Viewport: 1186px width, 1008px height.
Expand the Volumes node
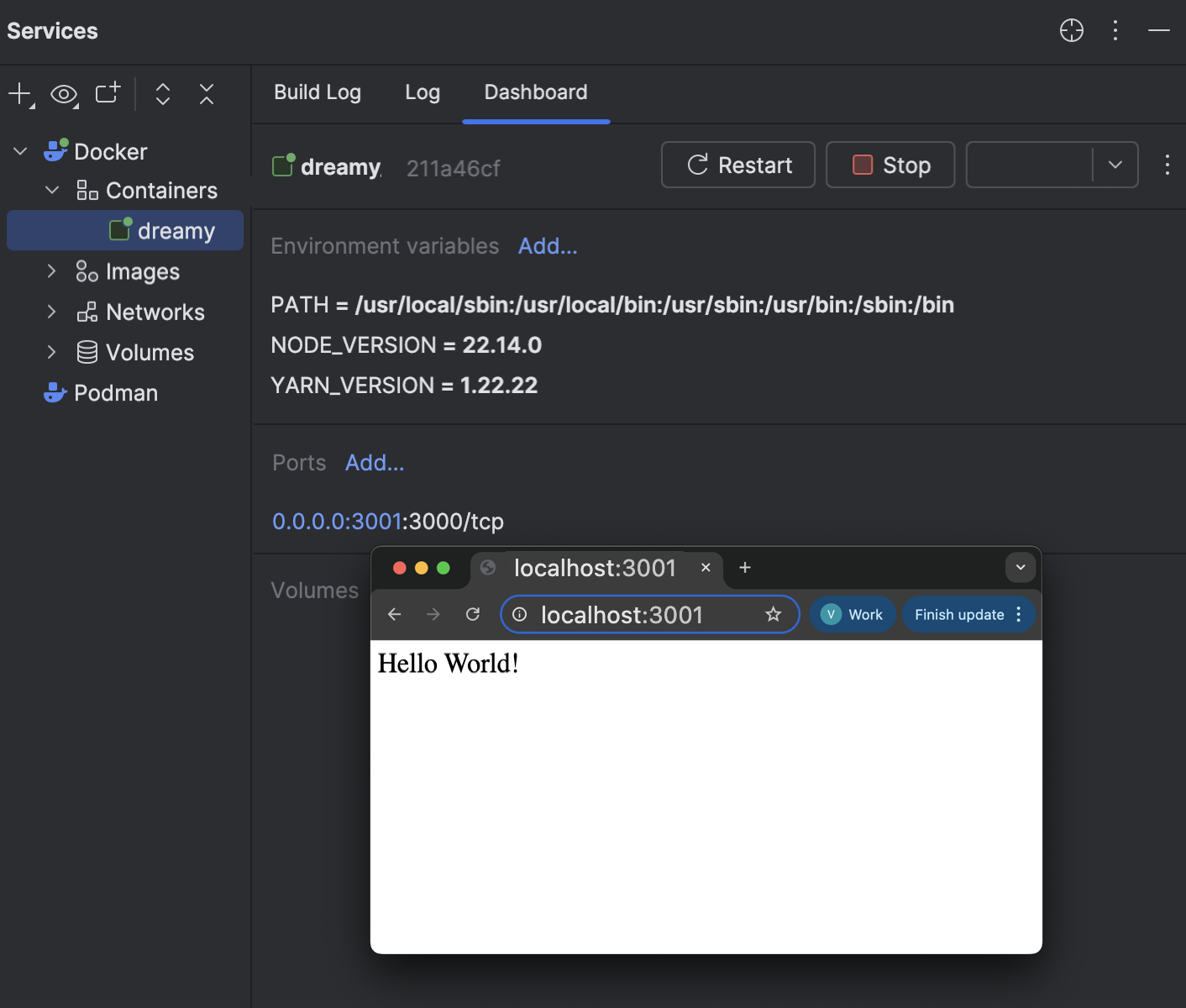click(x=51, y=352)
